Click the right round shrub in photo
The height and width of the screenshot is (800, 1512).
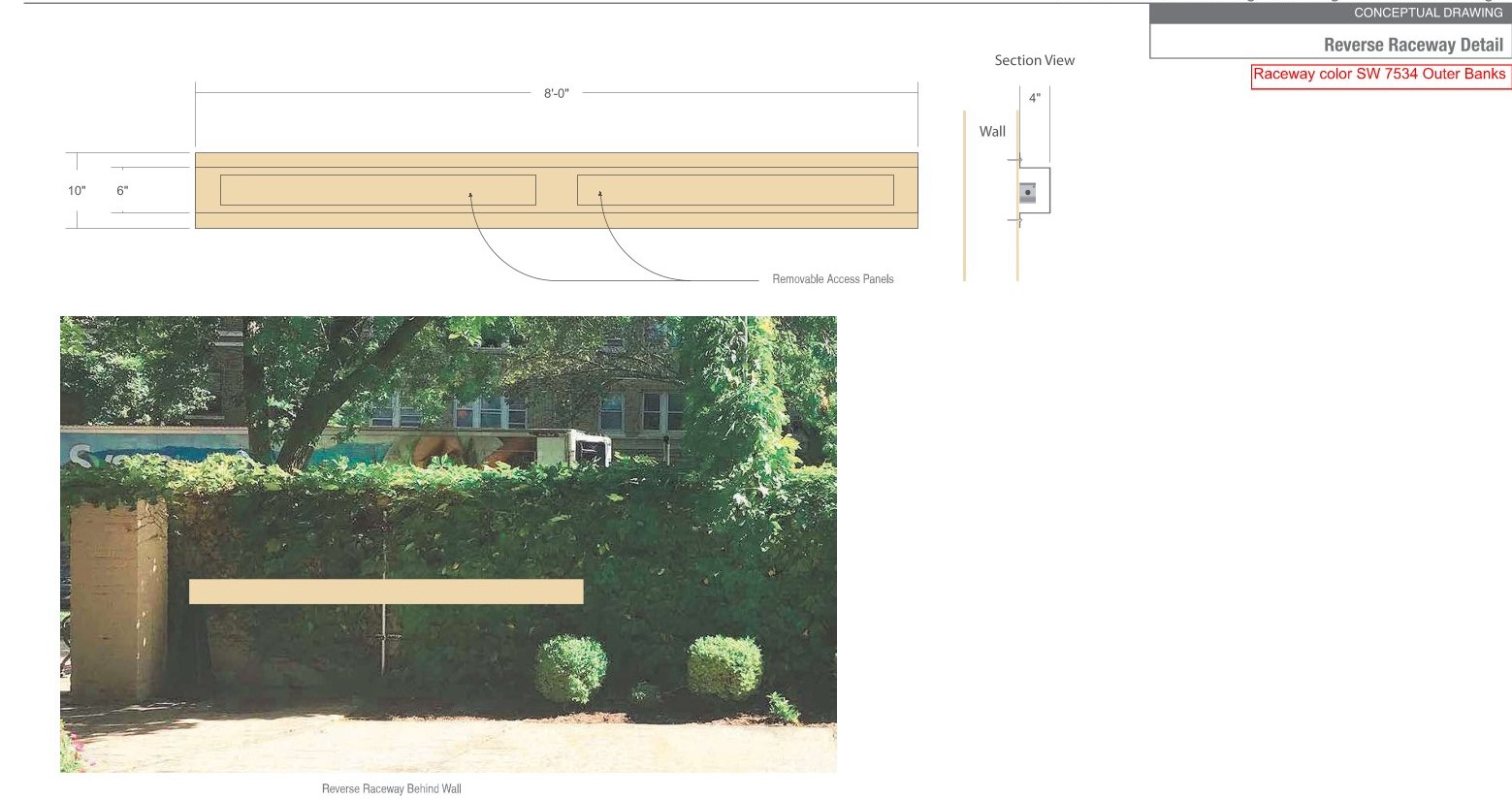724,665
